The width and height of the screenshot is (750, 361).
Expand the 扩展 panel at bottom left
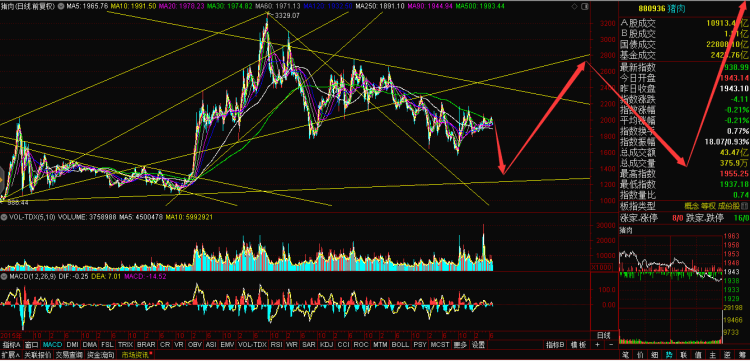[x=11, y=355]
